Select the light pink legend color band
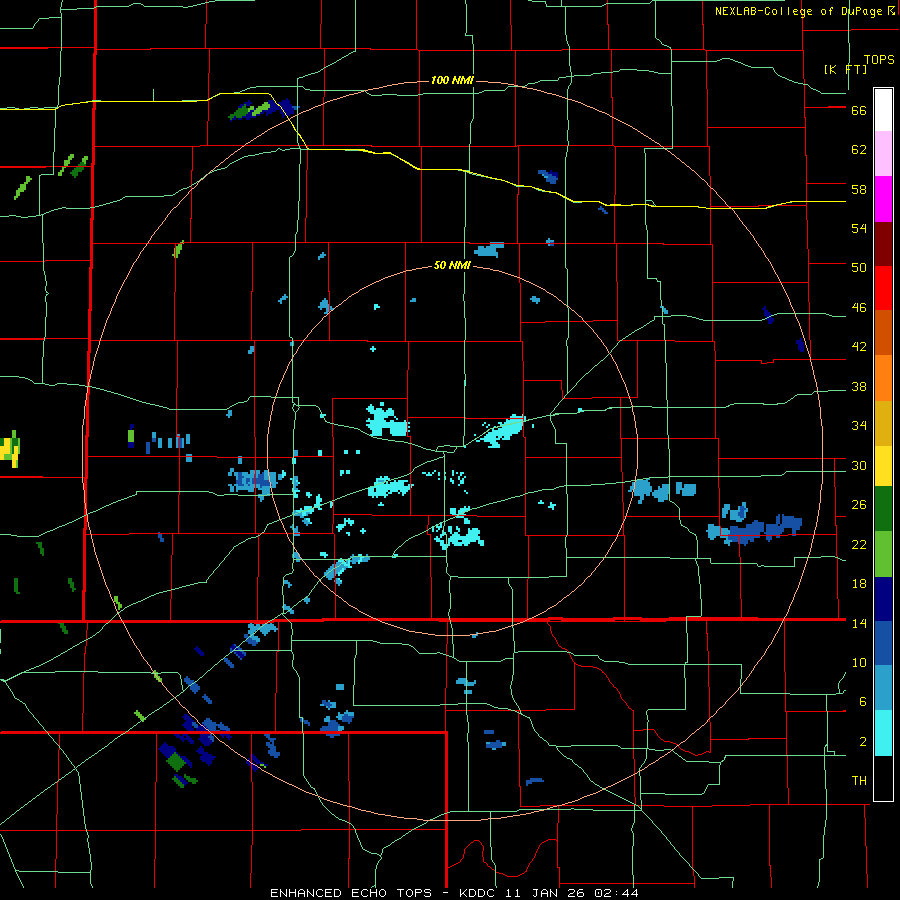 [x=883, y=154]
